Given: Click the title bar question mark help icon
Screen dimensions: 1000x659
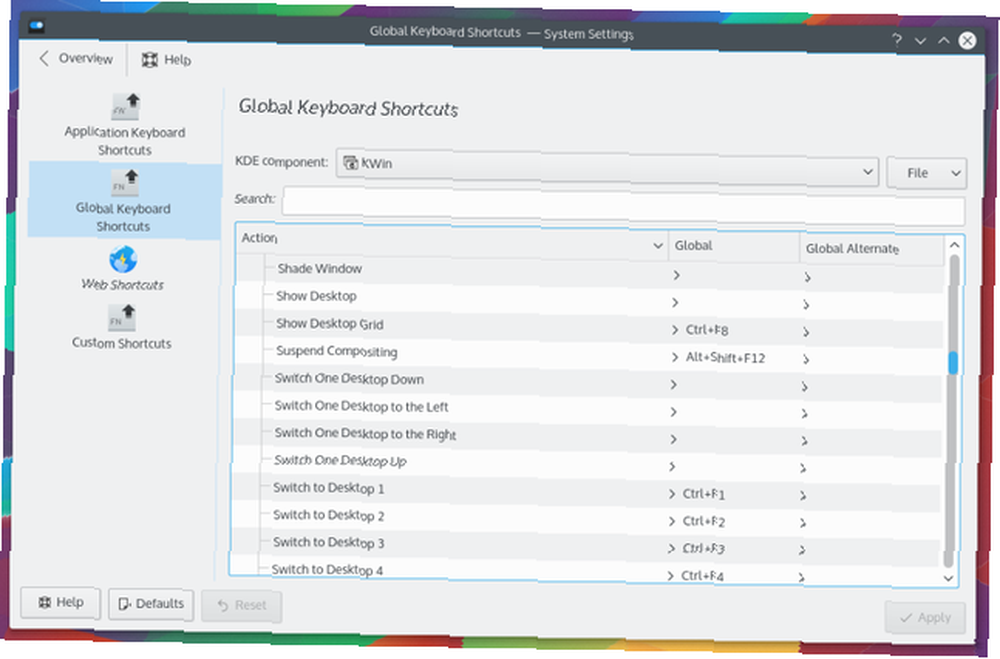Looking at the screenshot, I should pos(897,40).
